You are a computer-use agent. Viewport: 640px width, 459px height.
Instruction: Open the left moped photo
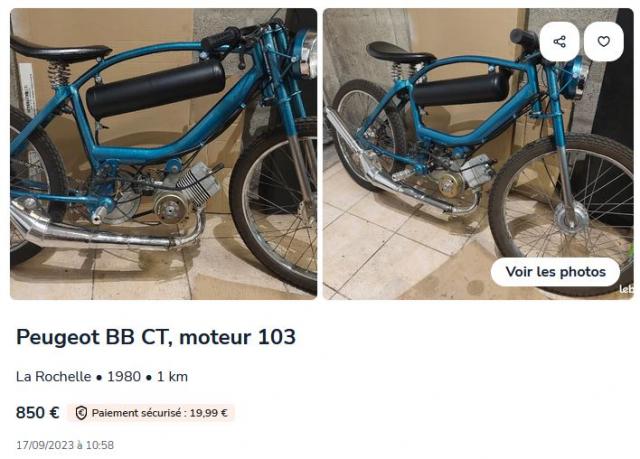(x=163, y=154)
